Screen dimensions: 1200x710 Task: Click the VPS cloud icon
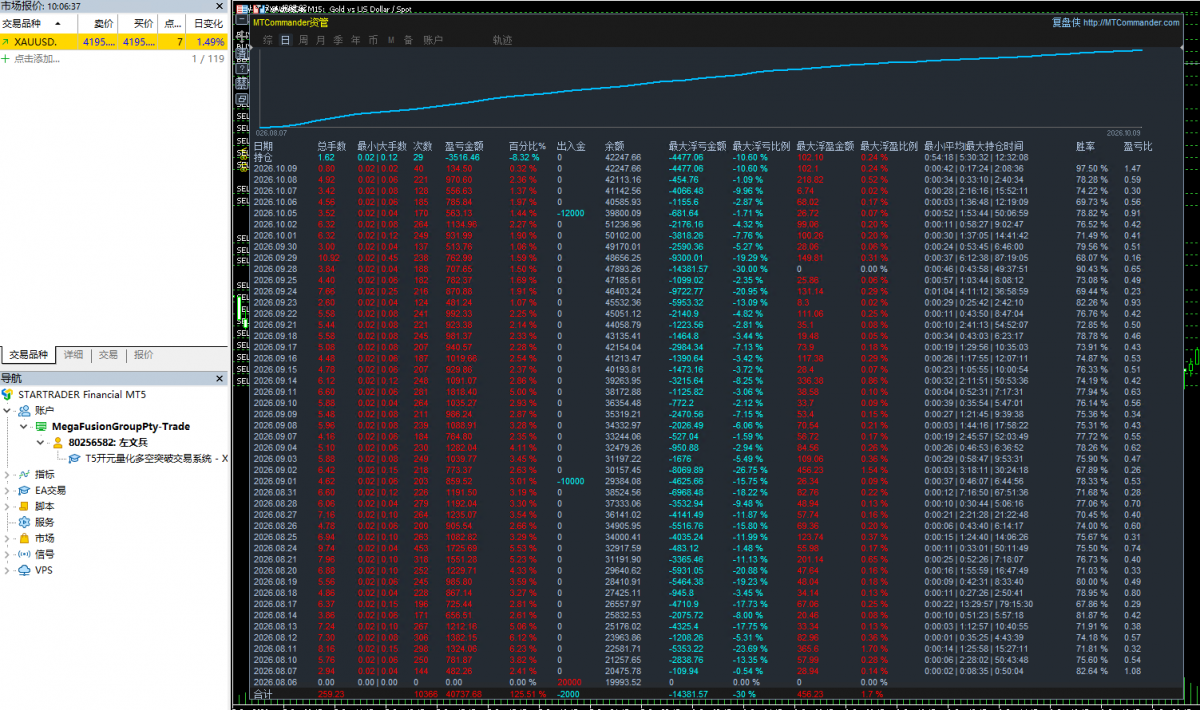[x=24, y=570]
